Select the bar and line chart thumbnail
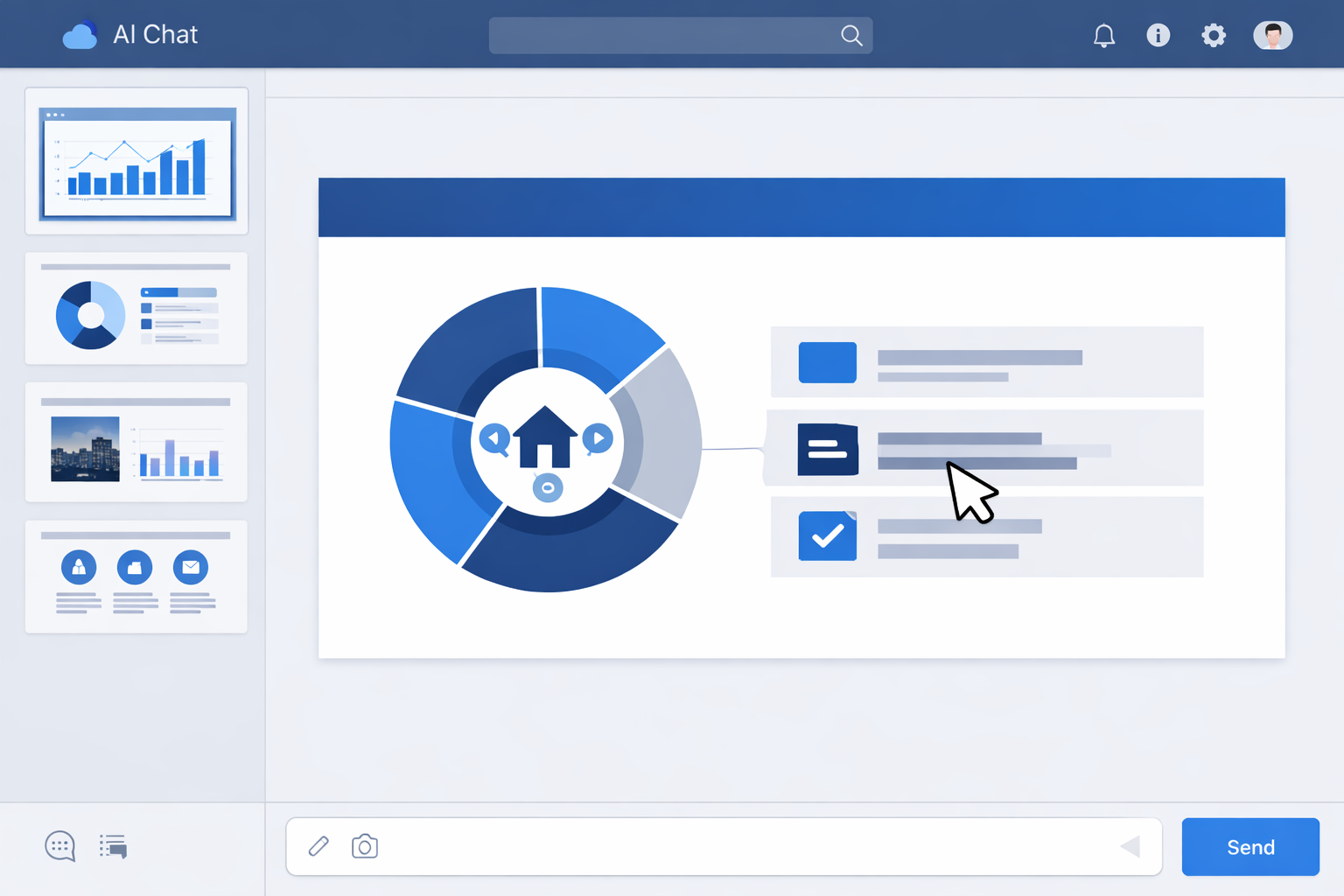Image resolution: width=1344 pixels, height=896 pixels. (x=136, y=162)
